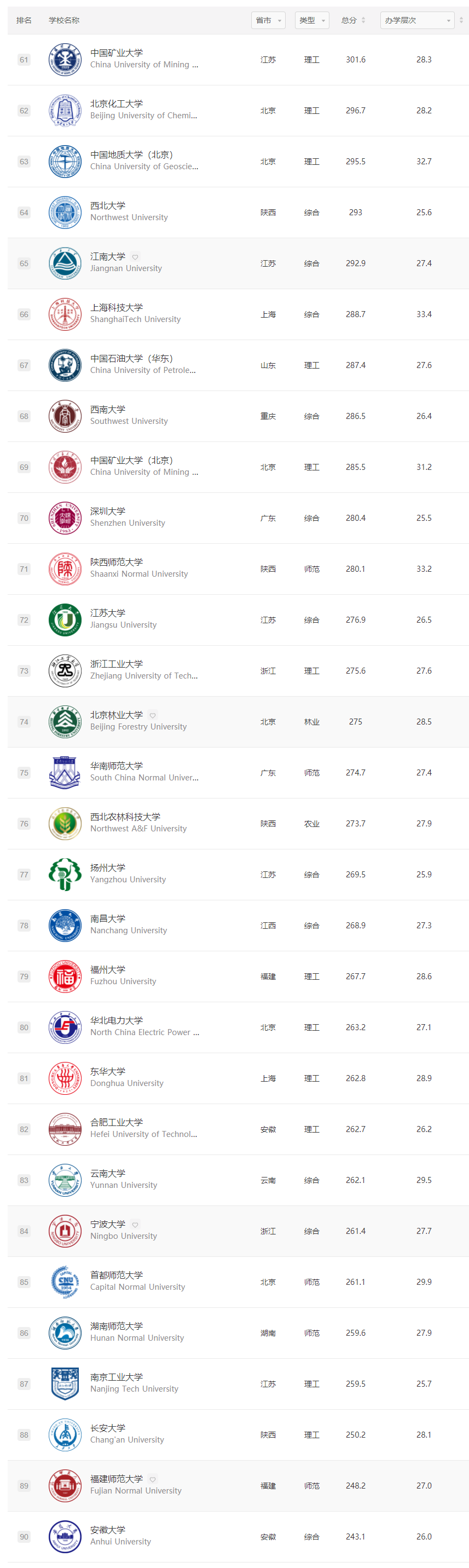The width and height of the screenshot is (469, 1568).
Task: Click the 排名 column header
Action: point(24,20)
